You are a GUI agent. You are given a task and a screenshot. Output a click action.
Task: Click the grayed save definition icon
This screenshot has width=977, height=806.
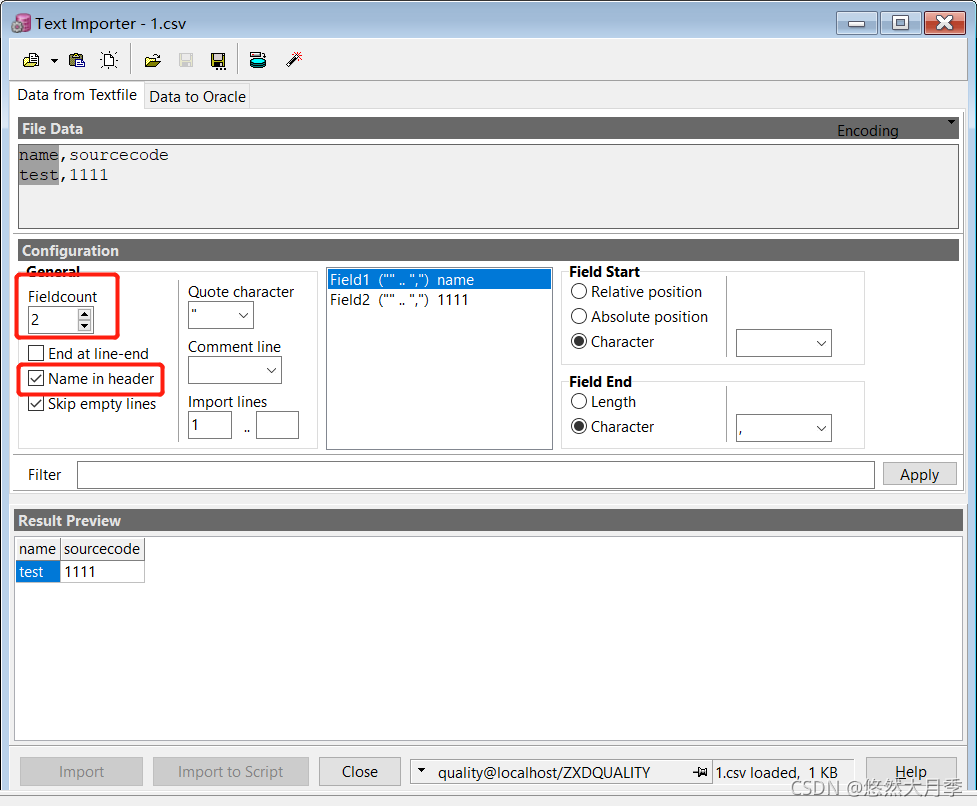(x=186, y=60)
